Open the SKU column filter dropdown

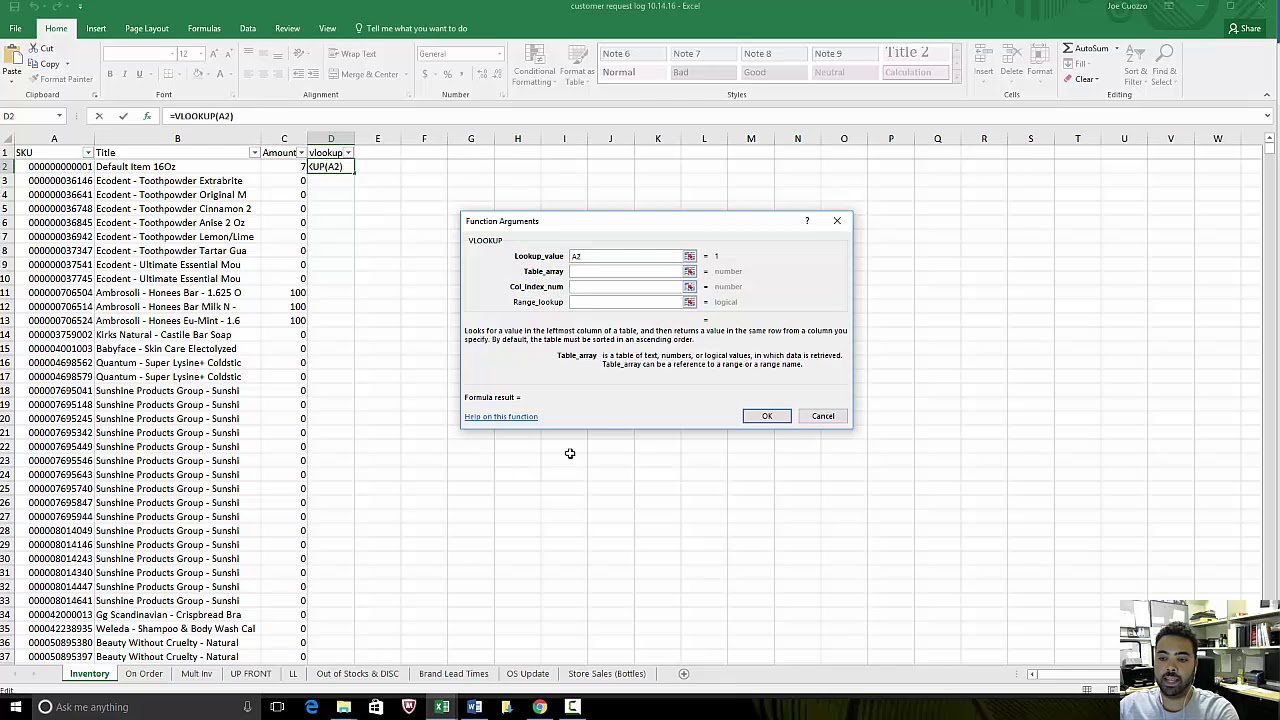[88, 153]
